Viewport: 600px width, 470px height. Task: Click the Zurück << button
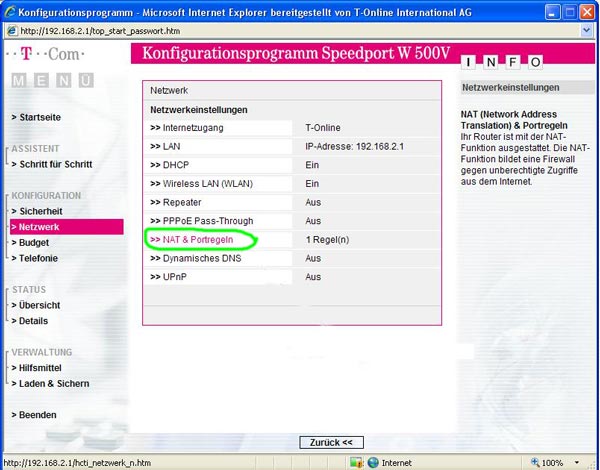331,442
